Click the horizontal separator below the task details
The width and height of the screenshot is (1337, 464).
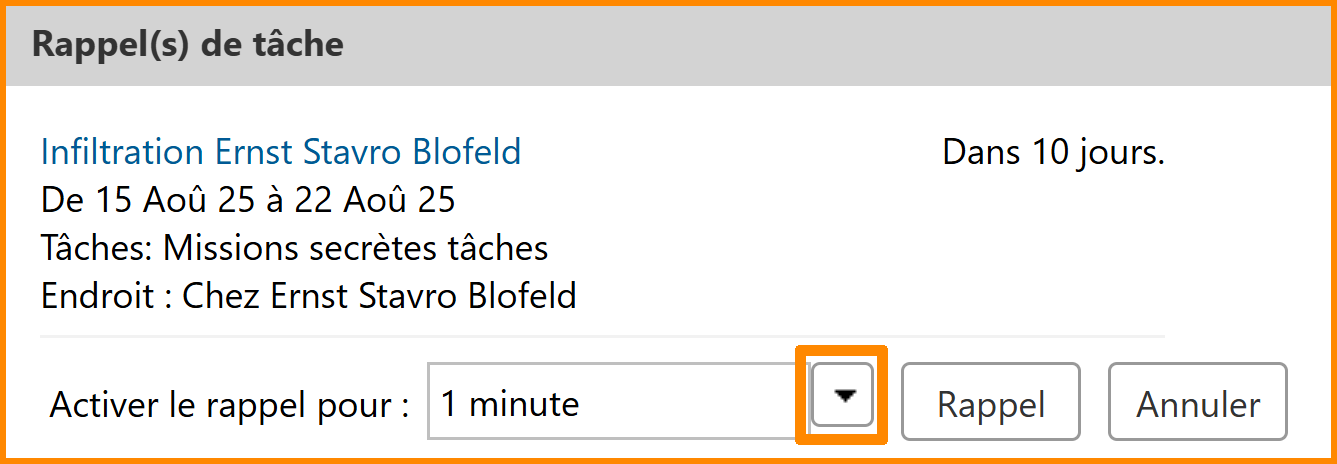coord(602,336)
